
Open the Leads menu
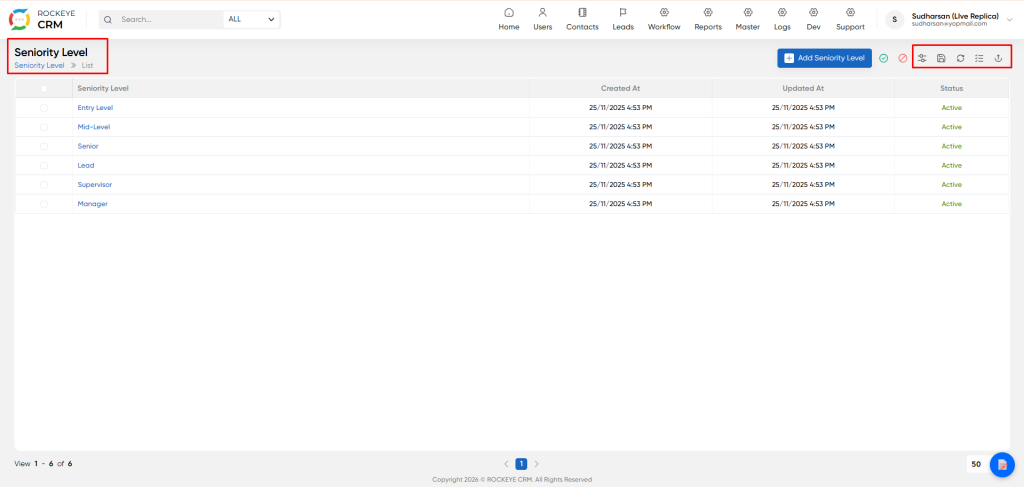click(x=623, y=20)
